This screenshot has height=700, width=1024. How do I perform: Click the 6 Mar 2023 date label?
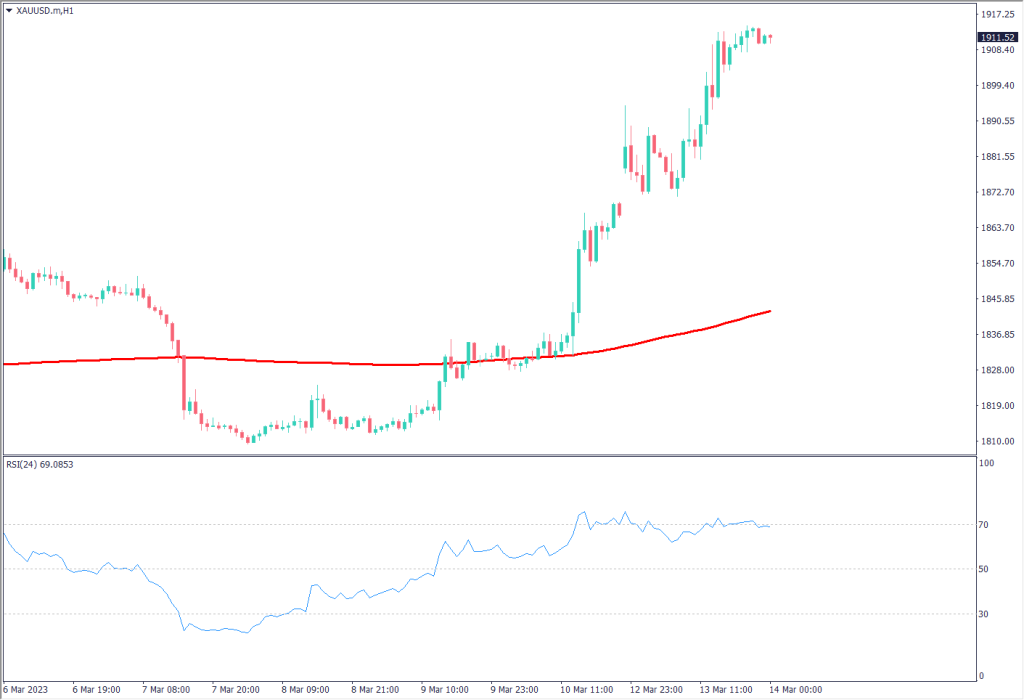[27, 690]
